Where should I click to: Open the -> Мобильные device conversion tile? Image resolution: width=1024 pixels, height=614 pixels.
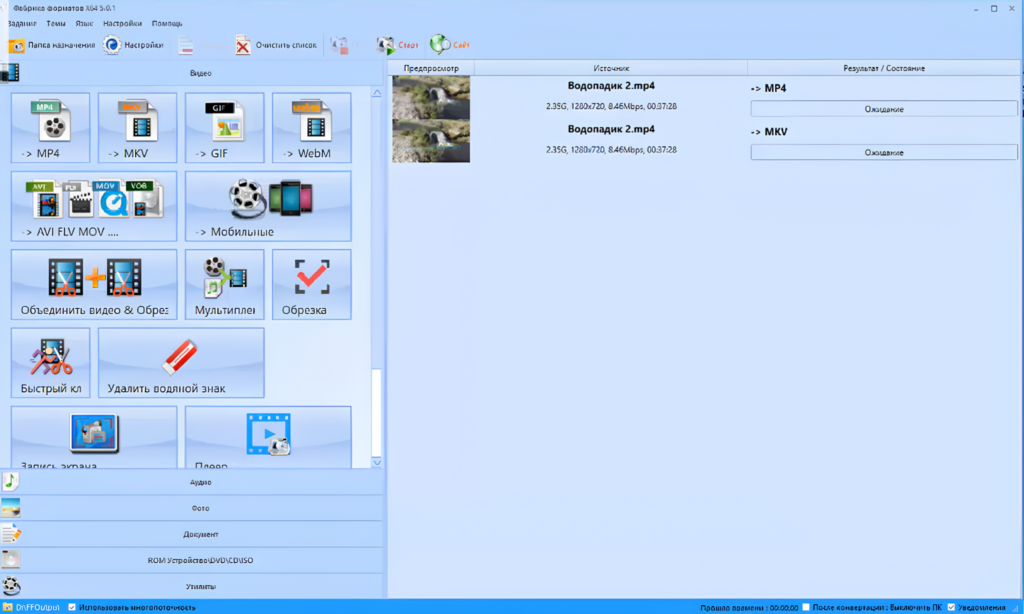tap(268, 206)
